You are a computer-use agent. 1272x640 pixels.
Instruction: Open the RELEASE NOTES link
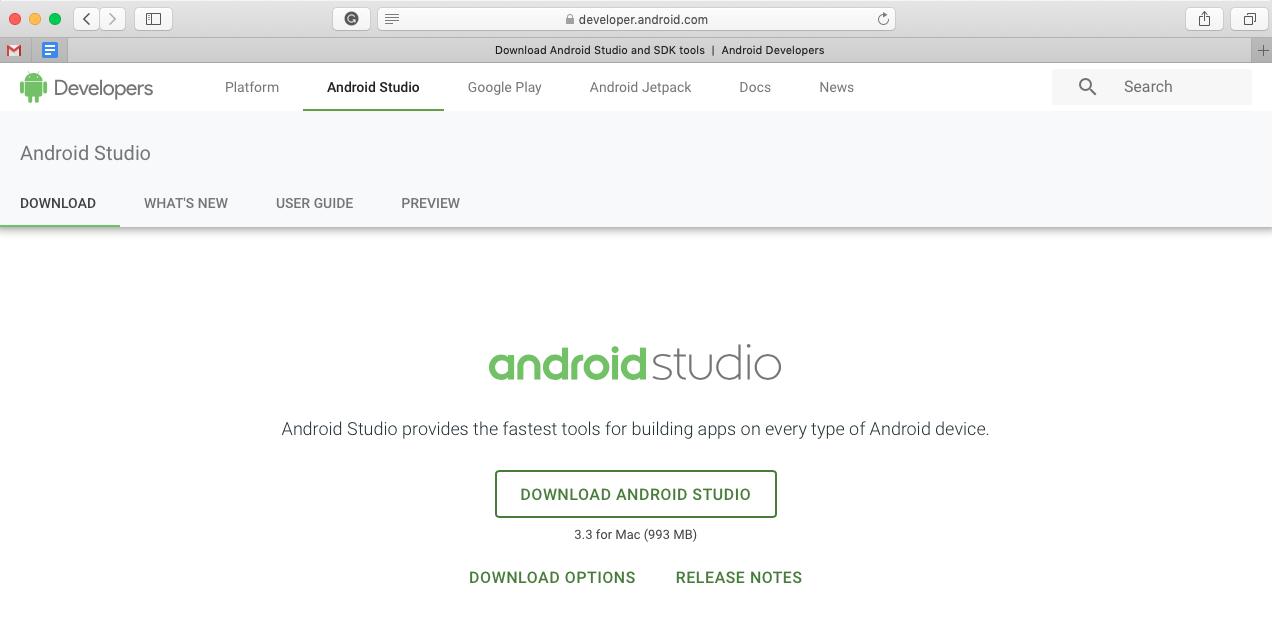[739, 578]
